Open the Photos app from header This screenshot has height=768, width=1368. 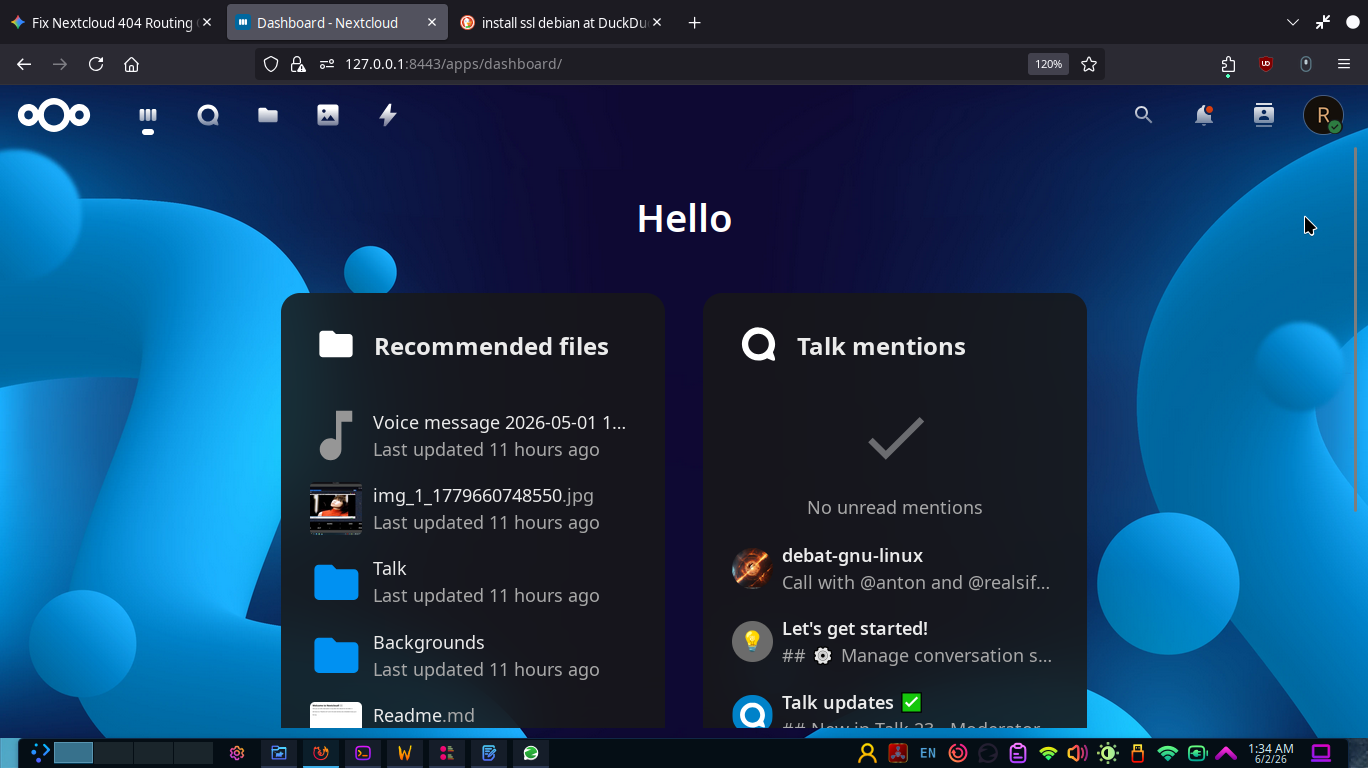pos(328,115)
